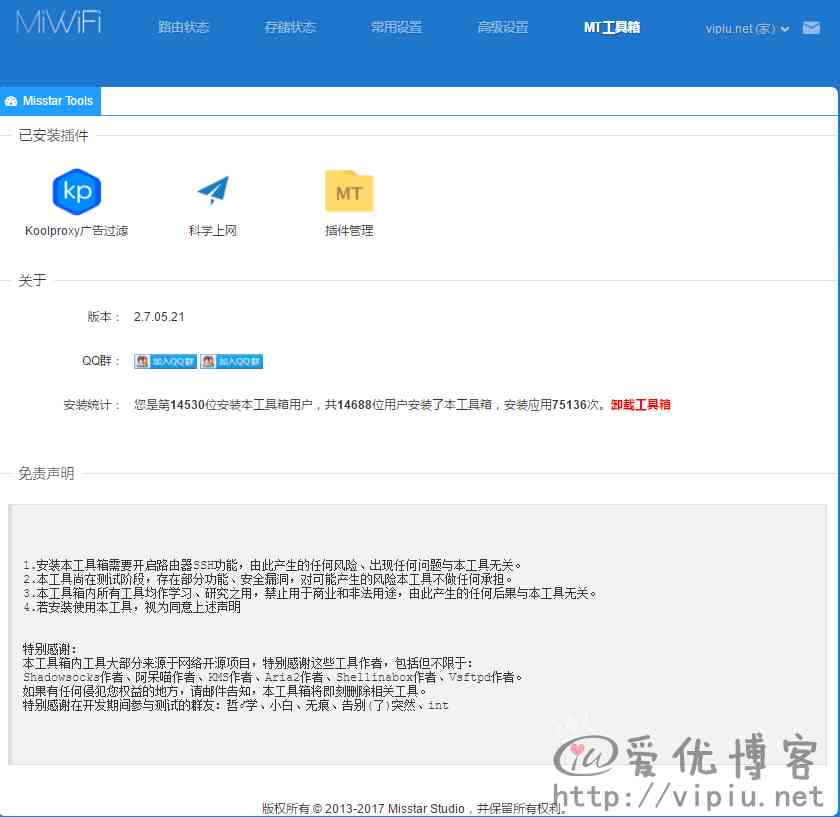Click the 插件管理 label
The width and height of the screenshot is (840, 817).
pyautogui.click(x=349, y=231)
